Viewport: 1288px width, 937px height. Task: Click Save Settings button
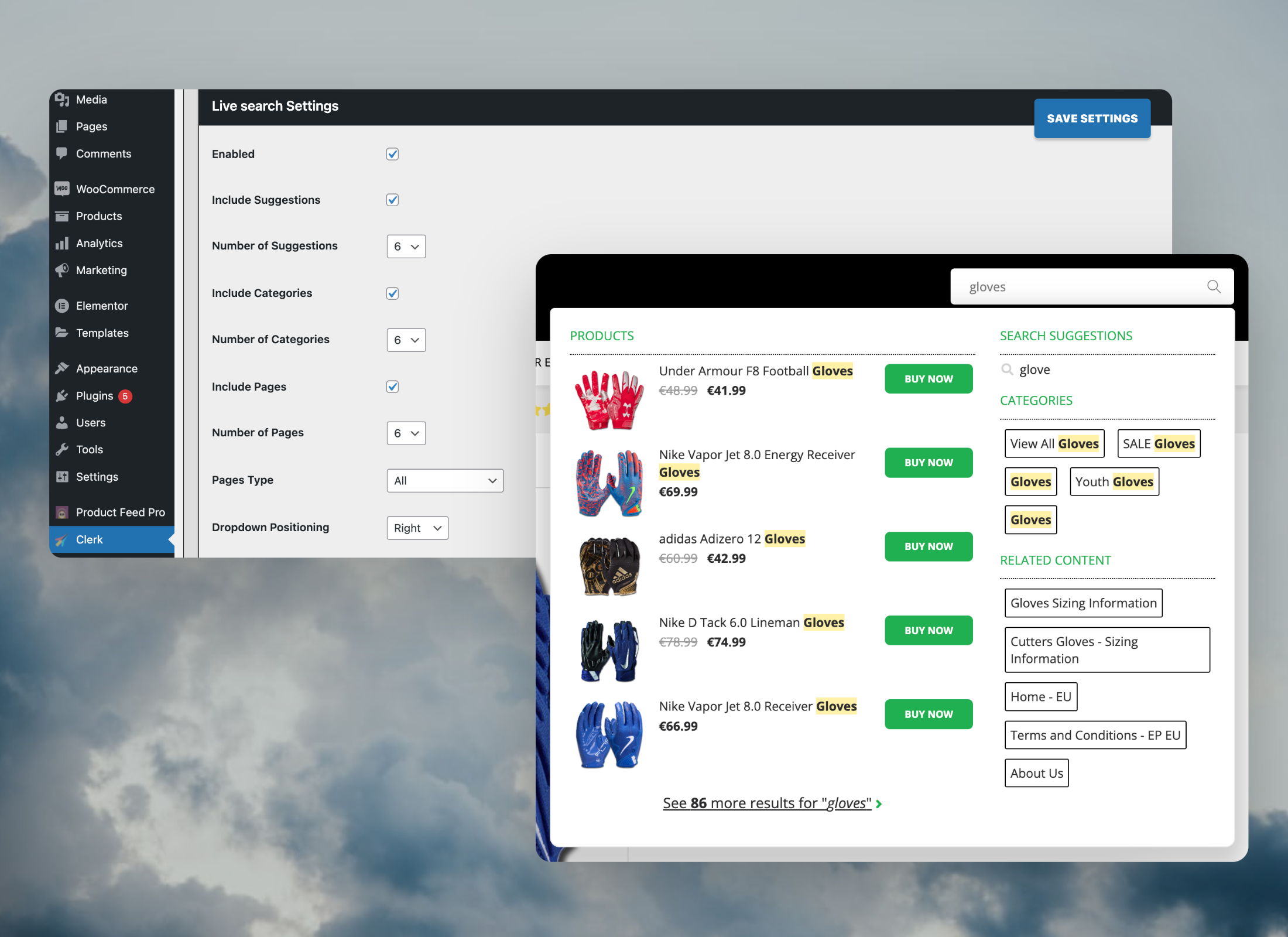point(1092,118)
